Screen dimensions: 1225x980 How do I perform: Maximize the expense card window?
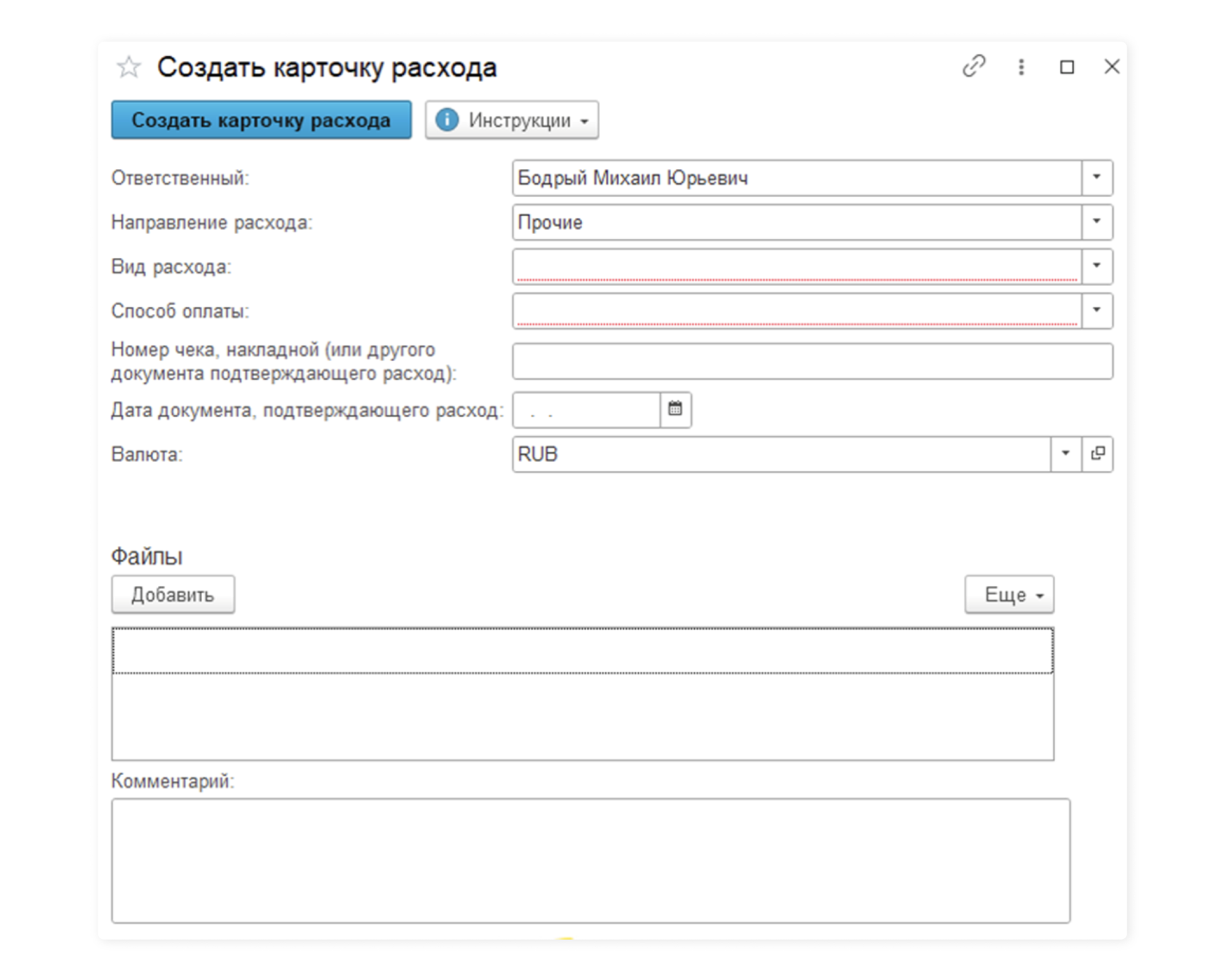point(1067,67)
